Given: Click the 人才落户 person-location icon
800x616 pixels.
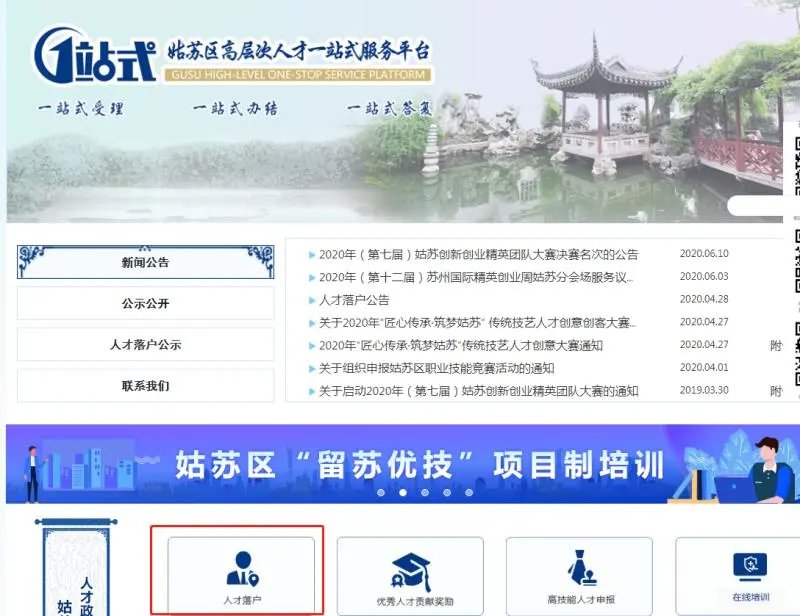Looking at the screenshot, I should [243, 569].
